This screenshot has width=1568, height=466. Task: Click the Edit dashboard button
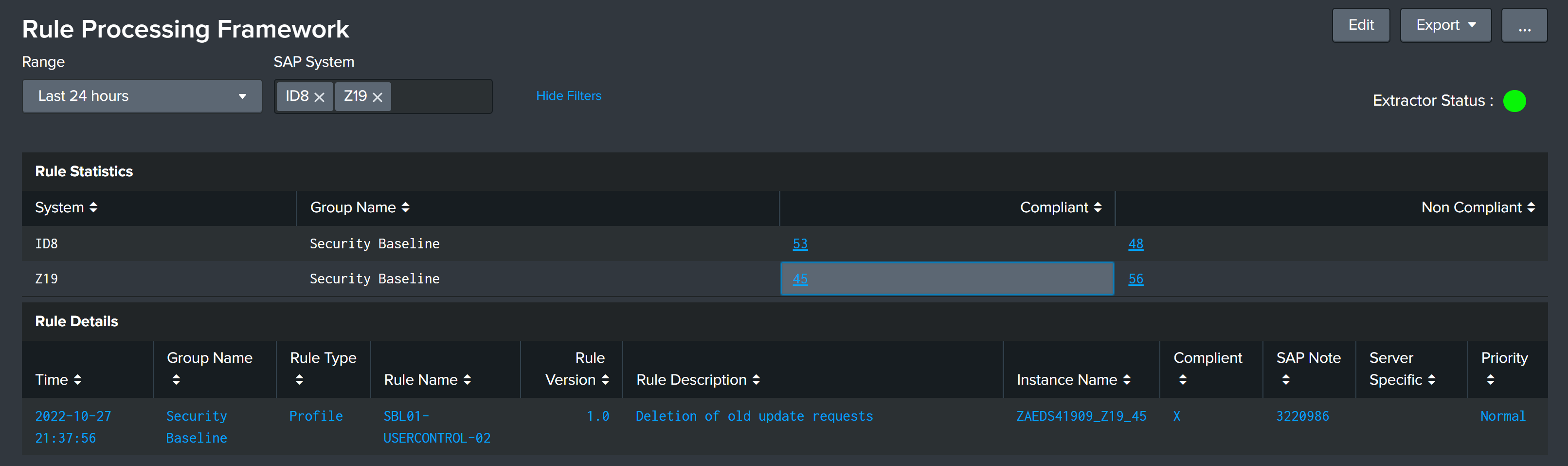click(x=1360, y=25)
